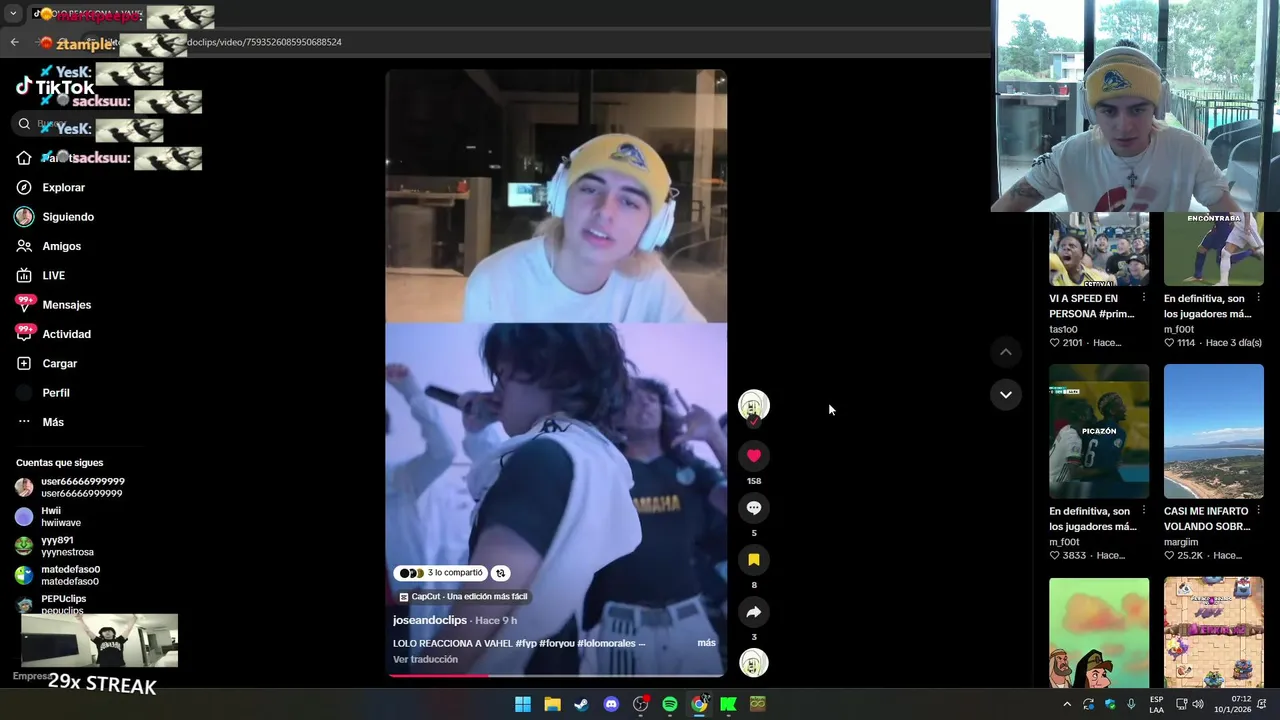Open joseandoclips creator avatar beside video
The height and width of the screenshot is (720, 1280).
pyautogui.click(x=753, y=404)
